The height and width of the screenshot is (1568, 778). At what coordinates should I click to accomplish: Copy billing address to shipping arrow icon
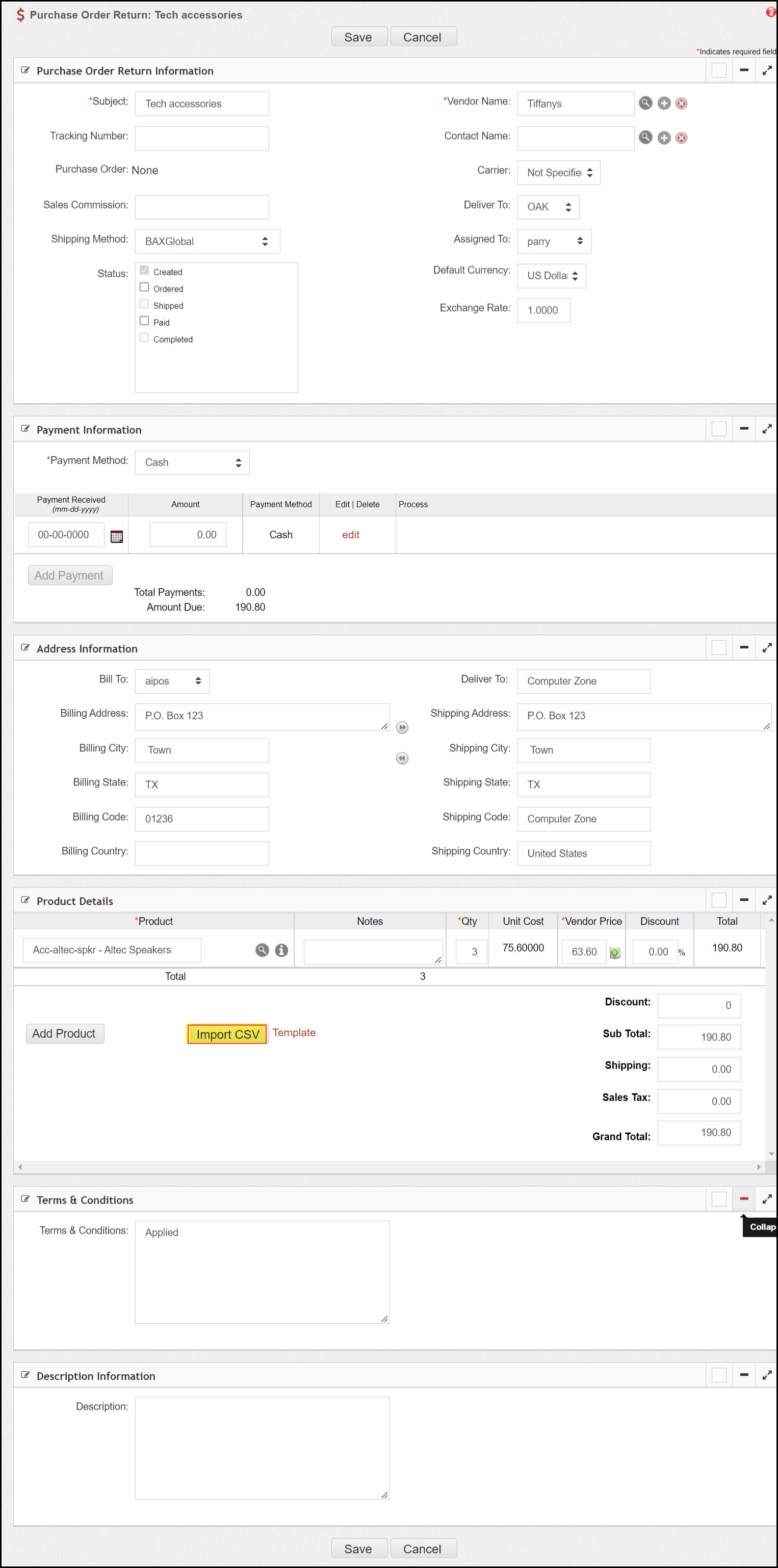[402, 727]
